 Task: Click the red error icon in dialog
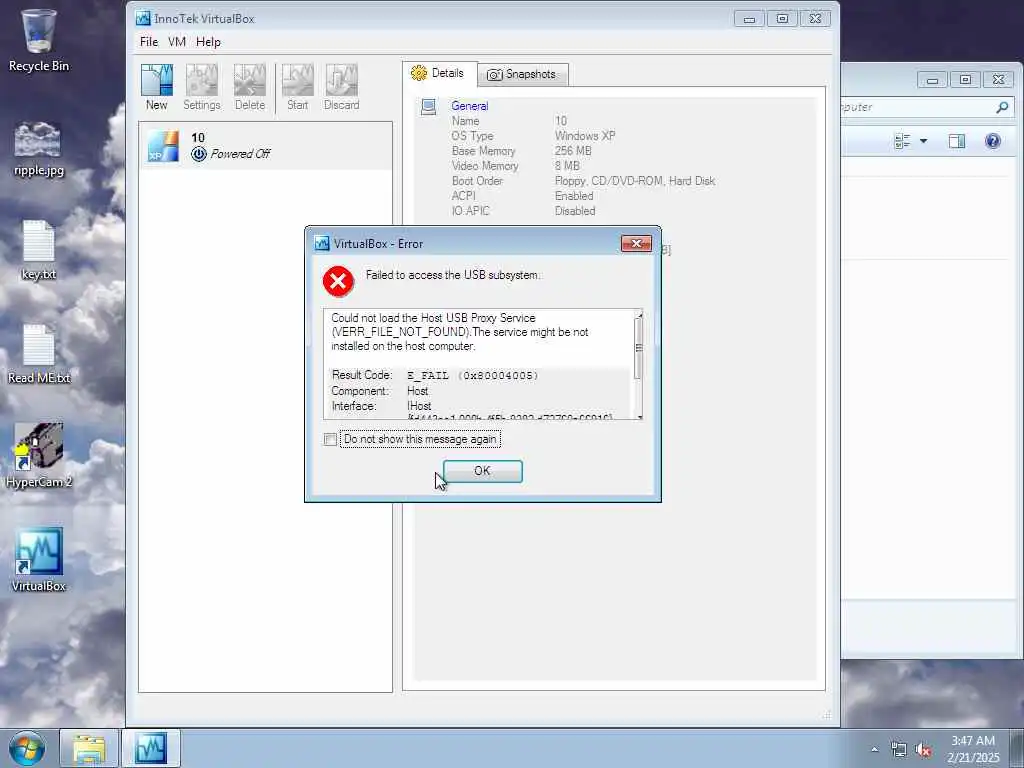tap(338, 281)
